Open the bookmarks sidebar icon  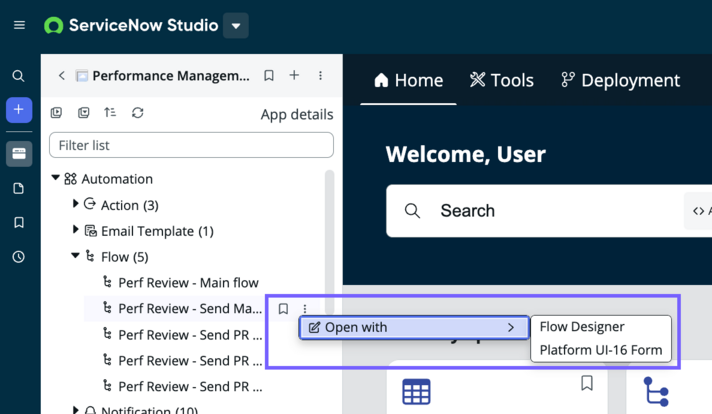(x=19, y=222)
